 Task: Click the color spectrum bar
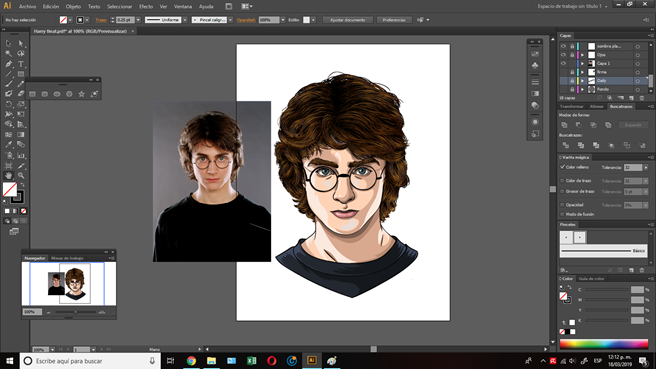(604, 343)
